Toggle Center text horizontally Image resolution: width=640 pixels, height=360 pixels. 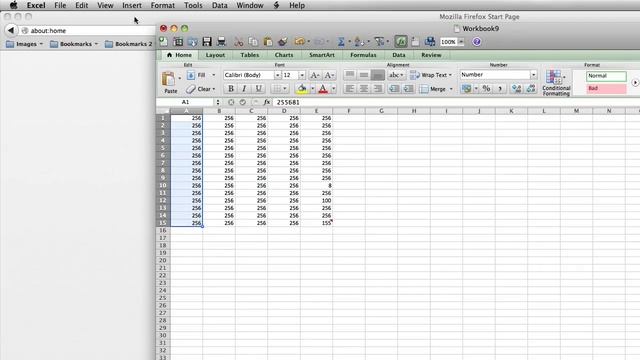[364, 89]
